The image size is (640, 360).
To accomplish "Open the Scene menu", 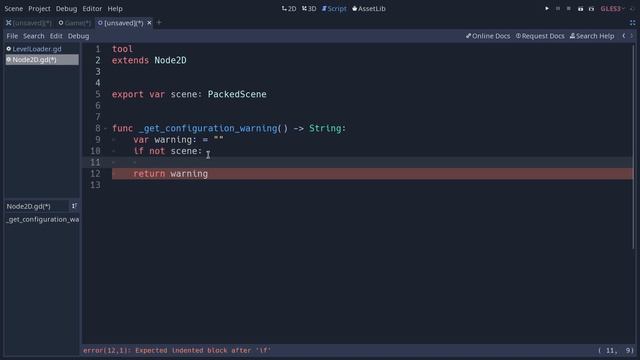I will click(13, 9).
